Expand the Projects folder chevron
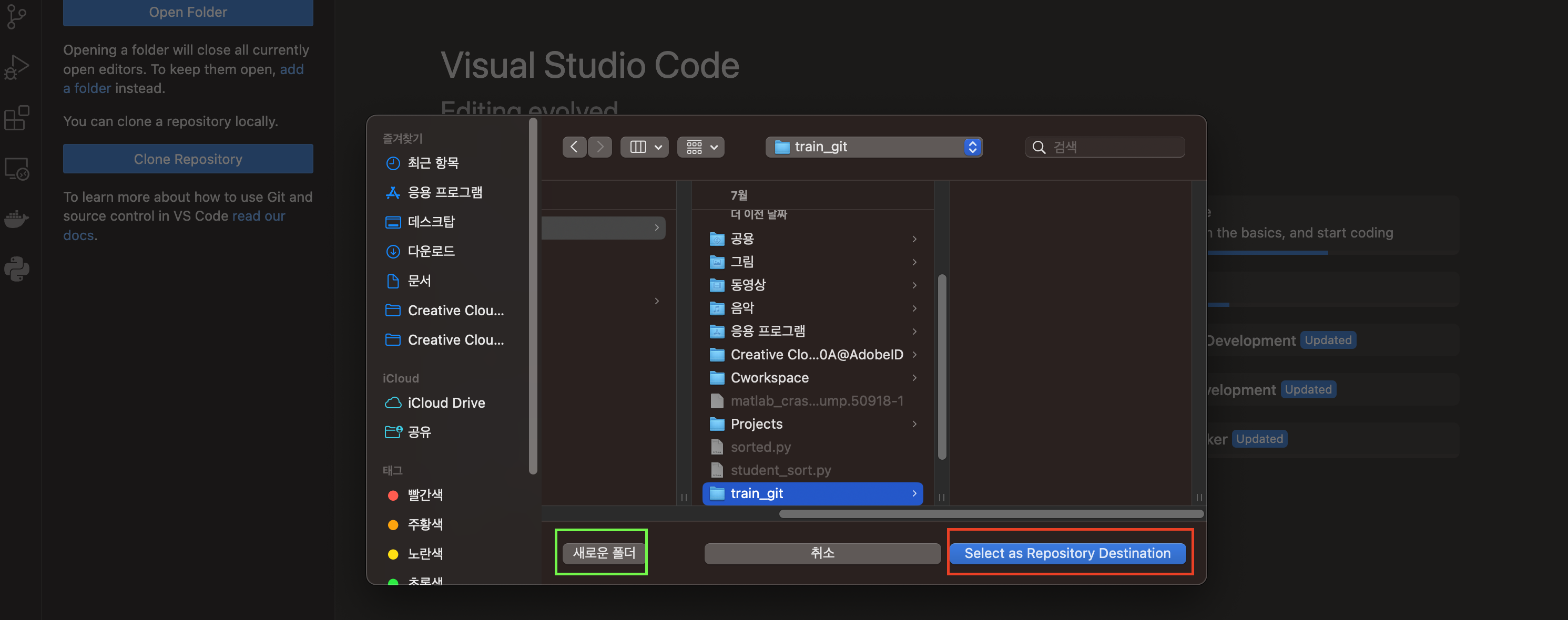The height and width of the screenshot is (620, 1568). pos(914,424)
